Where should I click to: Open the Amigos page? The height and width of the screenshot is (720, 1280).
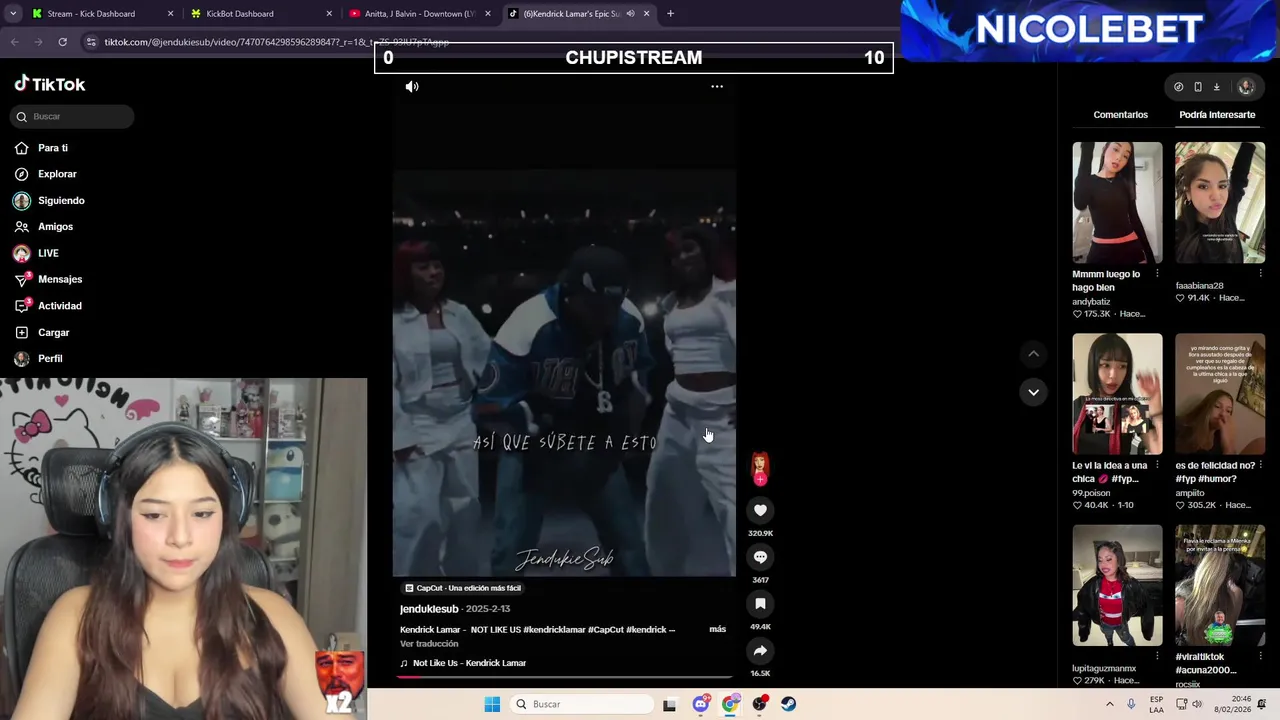pyautogui.click(x=55, y=227)
